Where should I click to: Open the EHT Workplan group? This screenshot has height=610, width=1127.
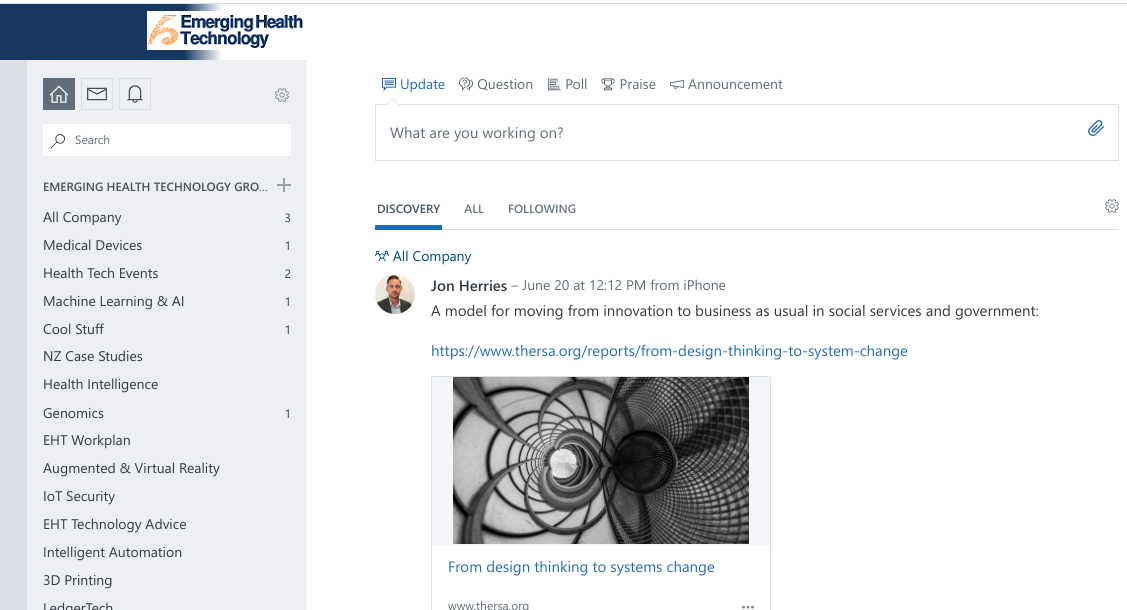(87, 440)
